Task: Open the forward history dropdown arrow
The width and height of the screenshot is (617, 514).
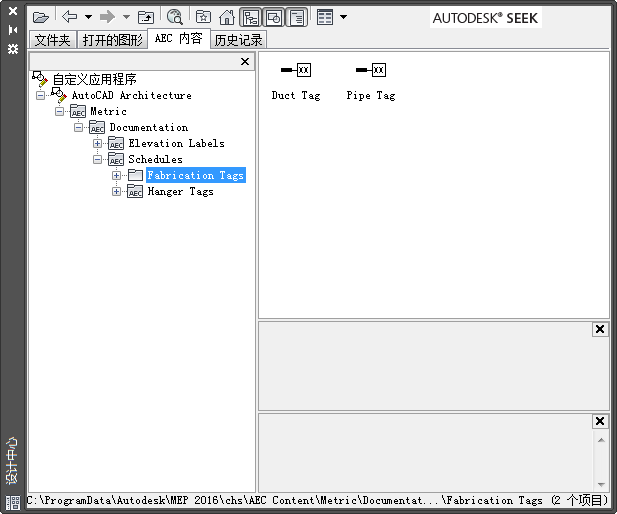Action: 126,17
